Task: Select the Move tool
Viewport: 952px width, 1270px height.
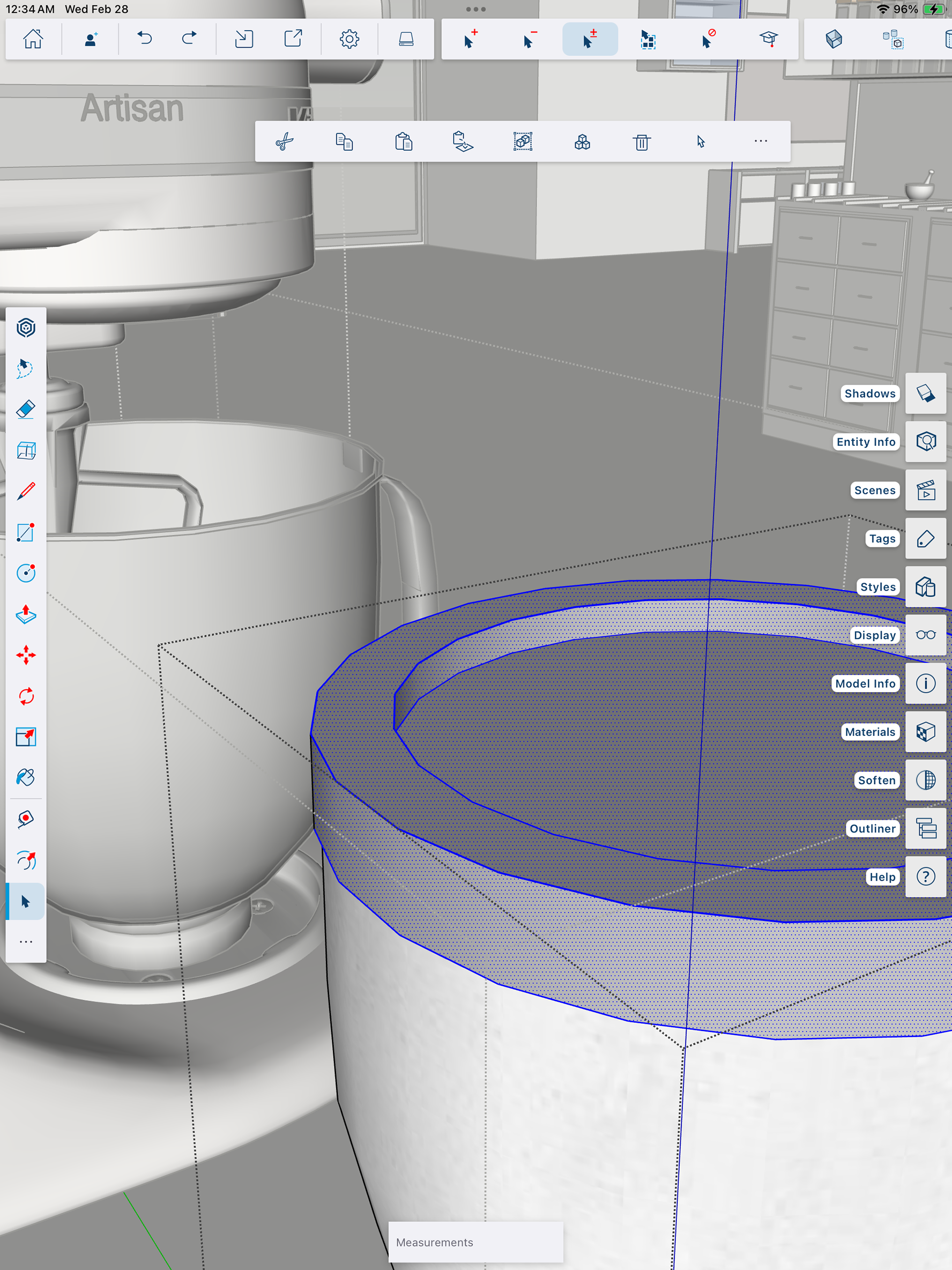Action: tap(26, 655)
